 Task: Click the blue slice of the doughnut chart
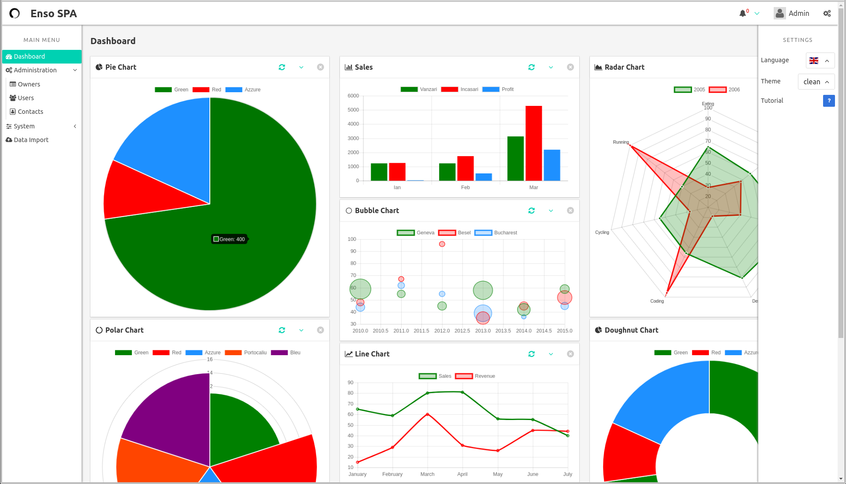pyautogui.click(x=669, y=399)
